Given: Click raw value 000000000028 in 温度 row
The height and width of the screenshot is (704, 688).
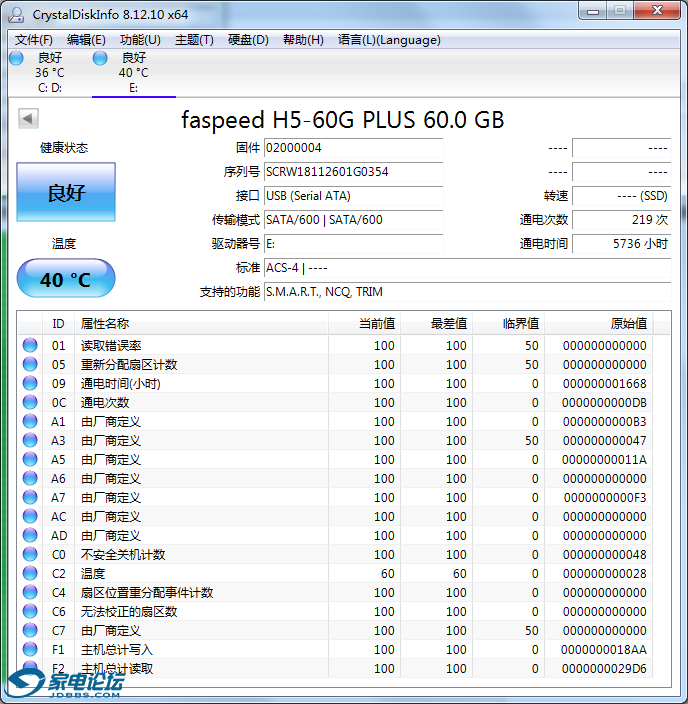Looking at the screenshot, I should click(604, 573).
